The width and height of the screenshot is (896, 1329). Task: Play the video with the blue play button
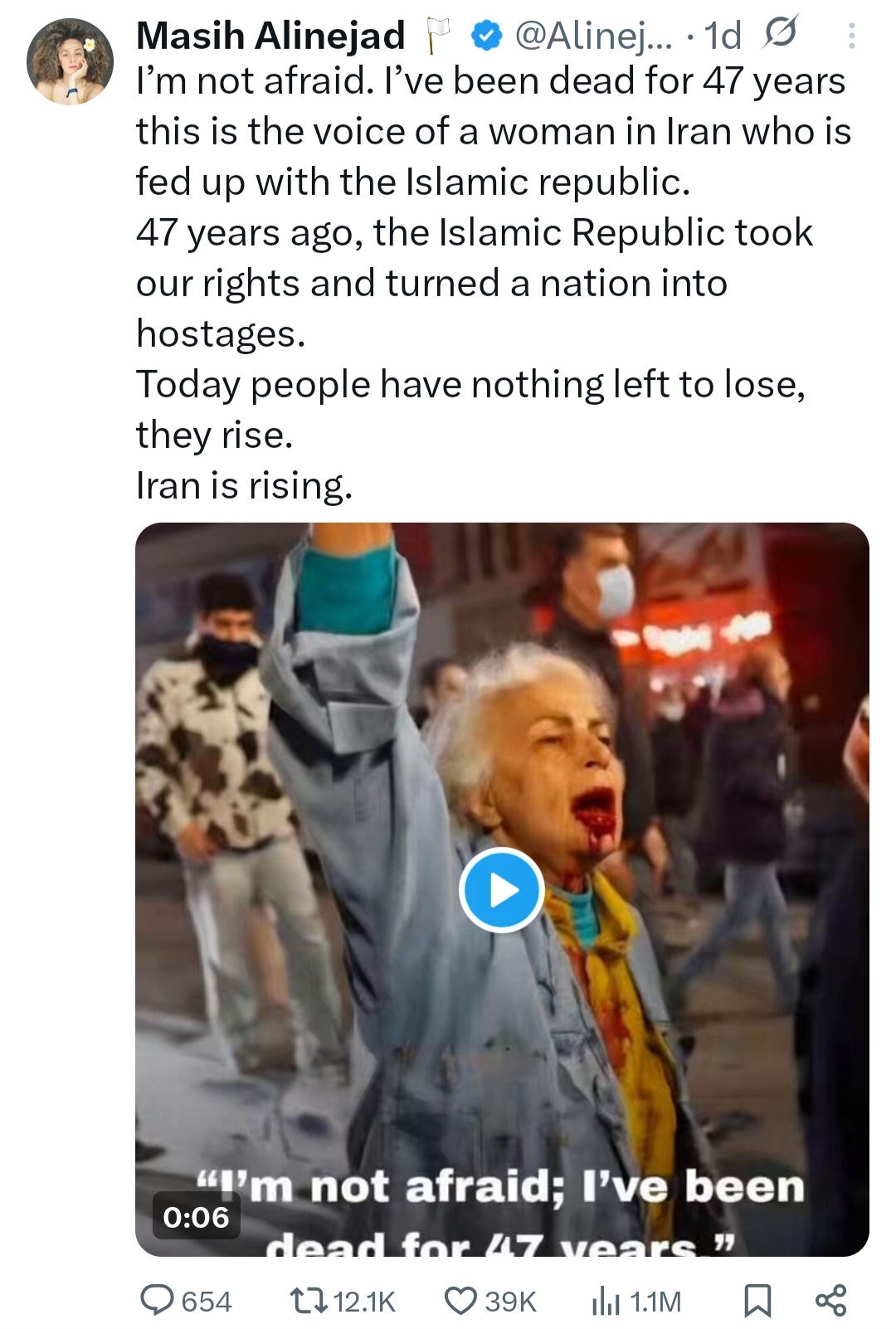501,890
